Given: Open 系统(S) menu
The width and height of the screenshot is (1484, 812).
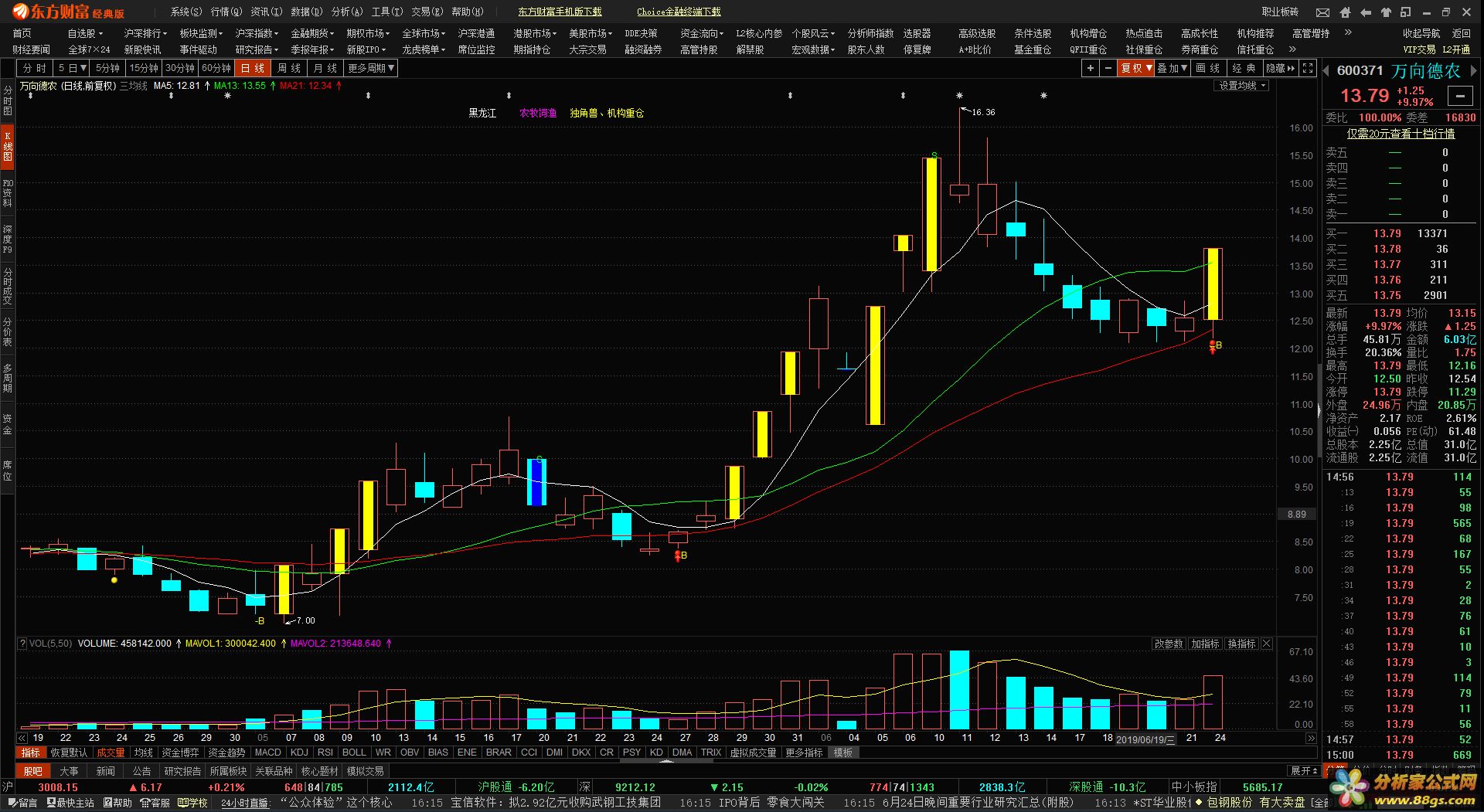Looking at the screenshot, I should coord(185,12).
